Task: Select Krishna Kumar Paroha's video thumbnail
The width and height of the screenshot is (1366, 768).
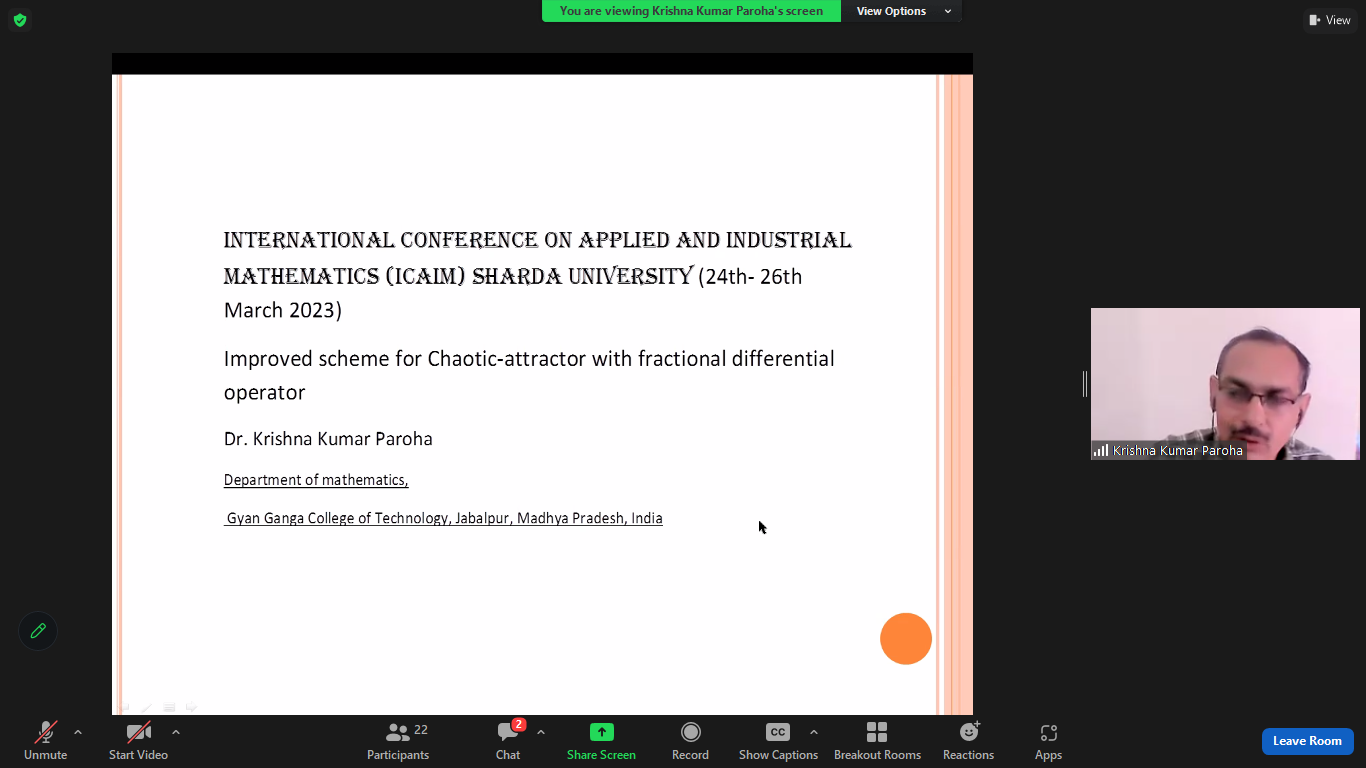Action: (x=1224, y=383)
